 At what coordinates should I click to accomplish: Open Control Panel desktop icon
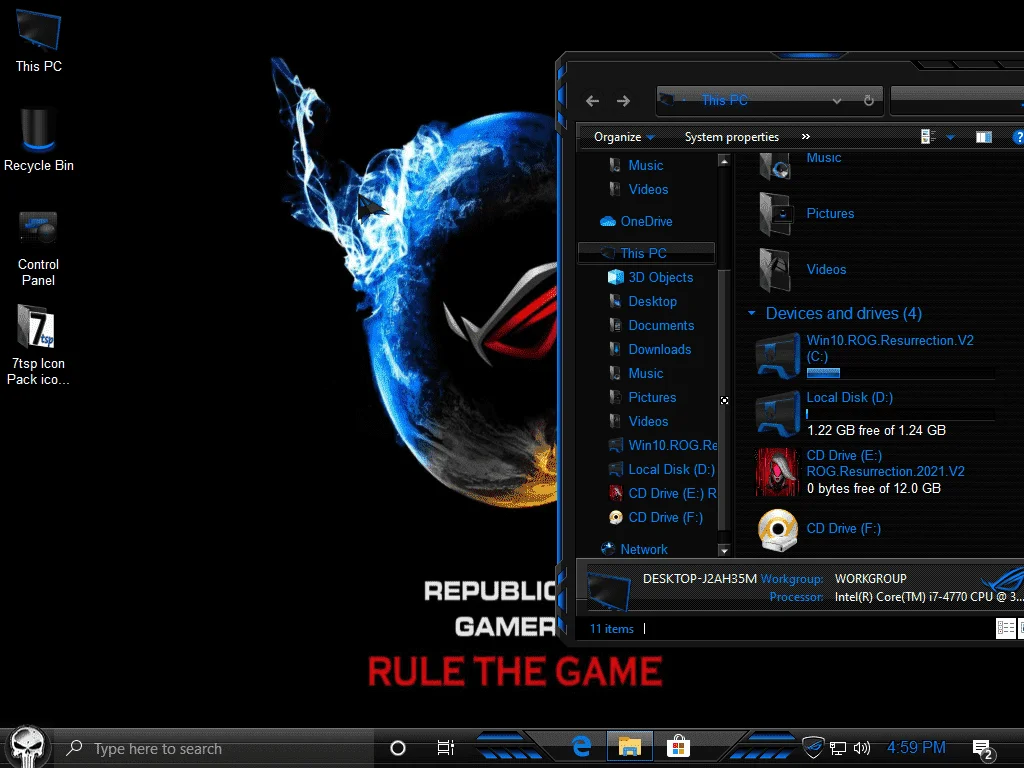tap(39, 248)
